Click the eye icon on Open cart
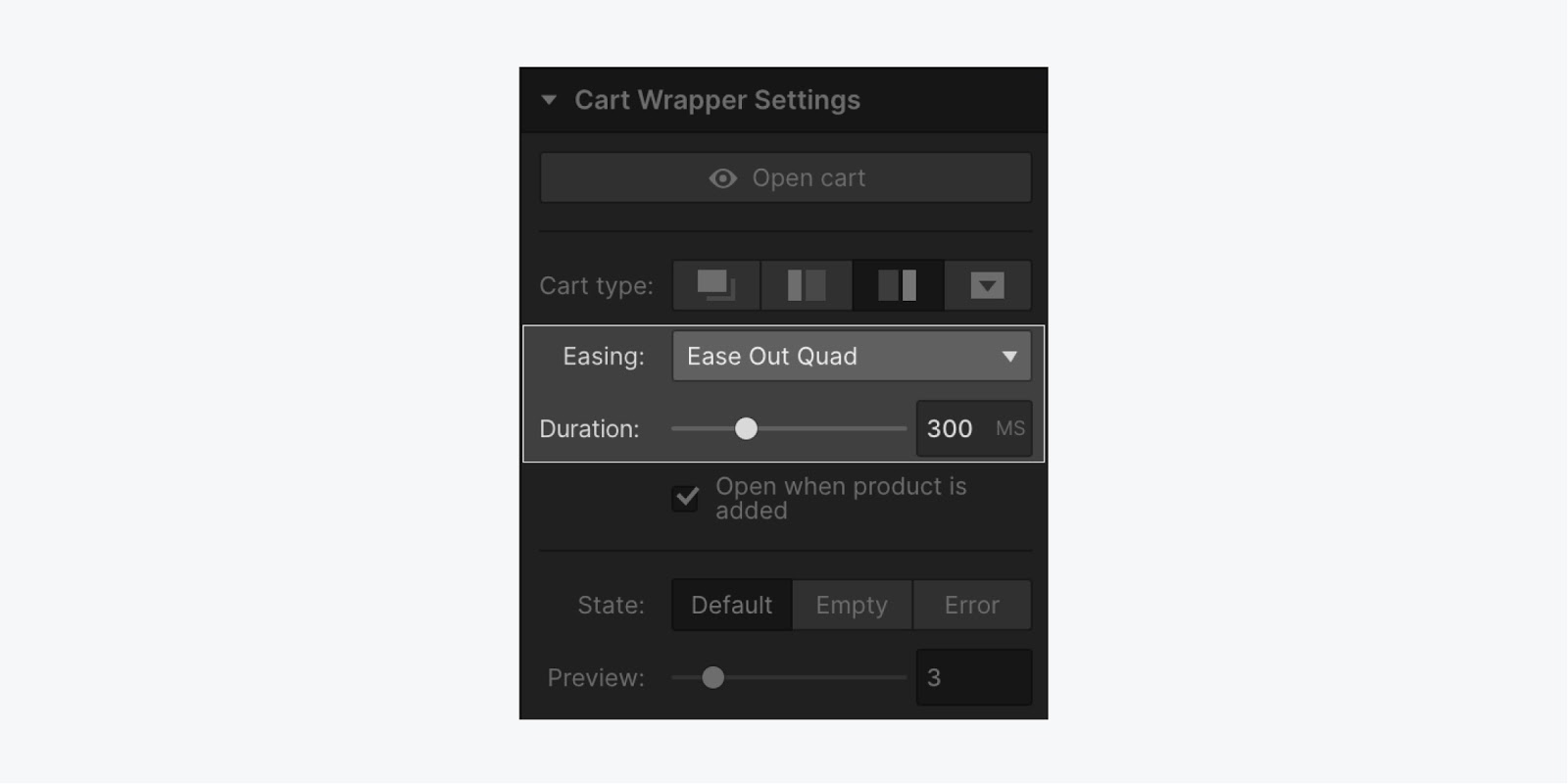 pos(723,178)
